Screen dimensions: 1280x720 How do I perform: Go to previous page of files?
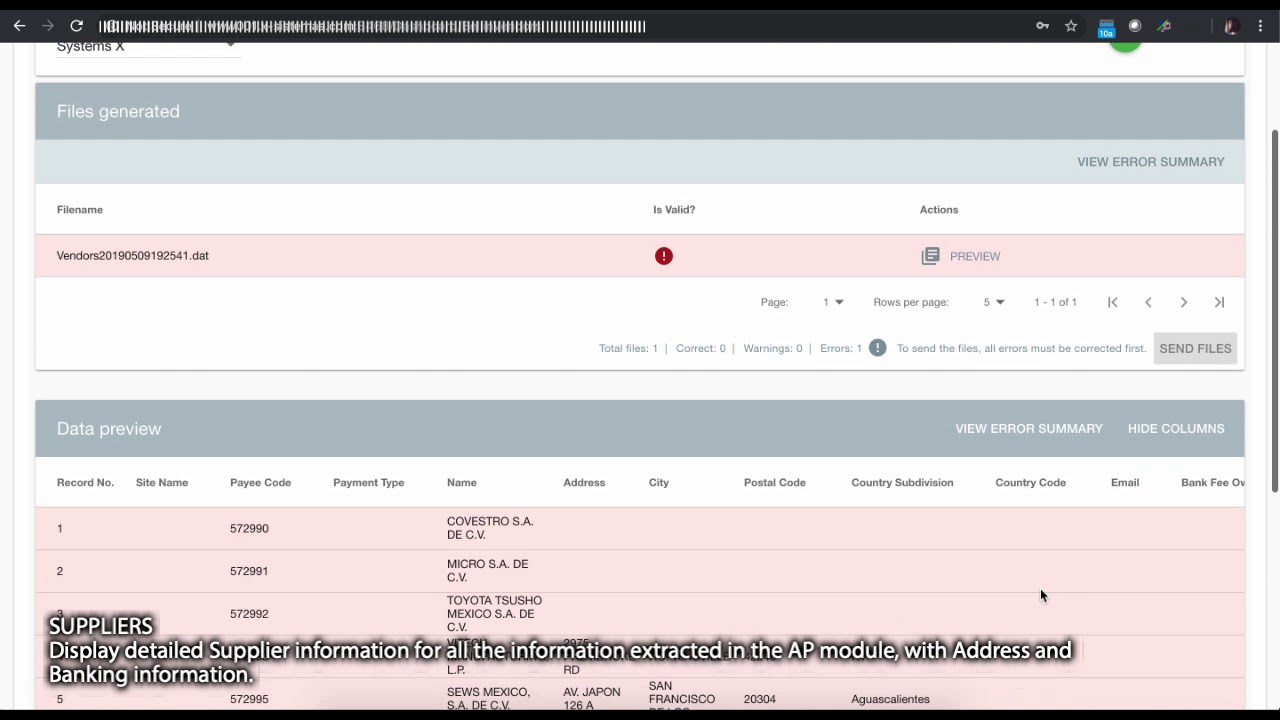coord(1148,302)
